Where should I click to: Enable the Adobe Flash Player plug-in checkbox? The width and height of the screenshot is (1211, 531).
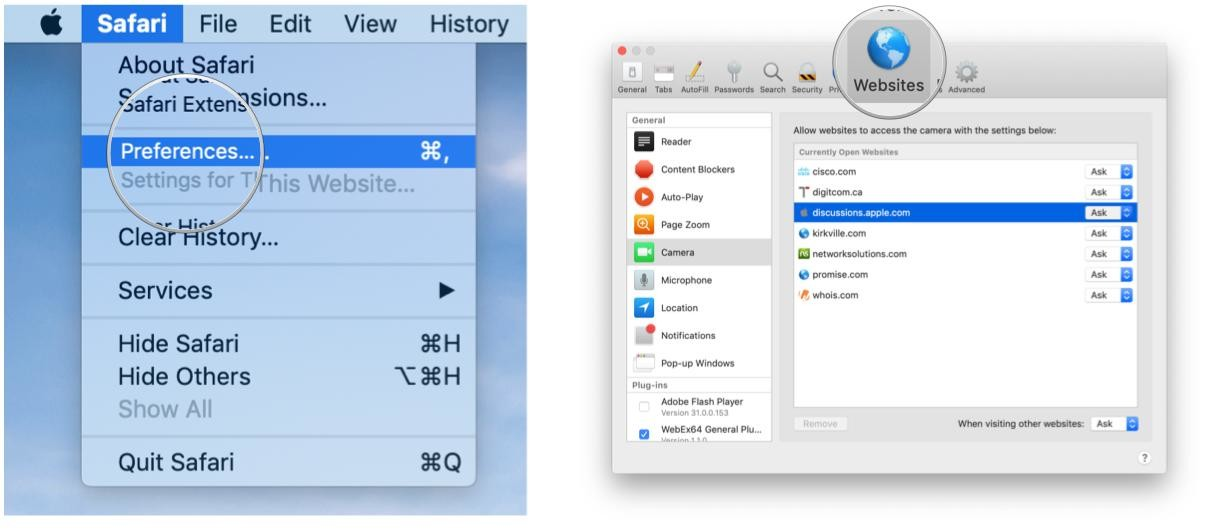643,406
